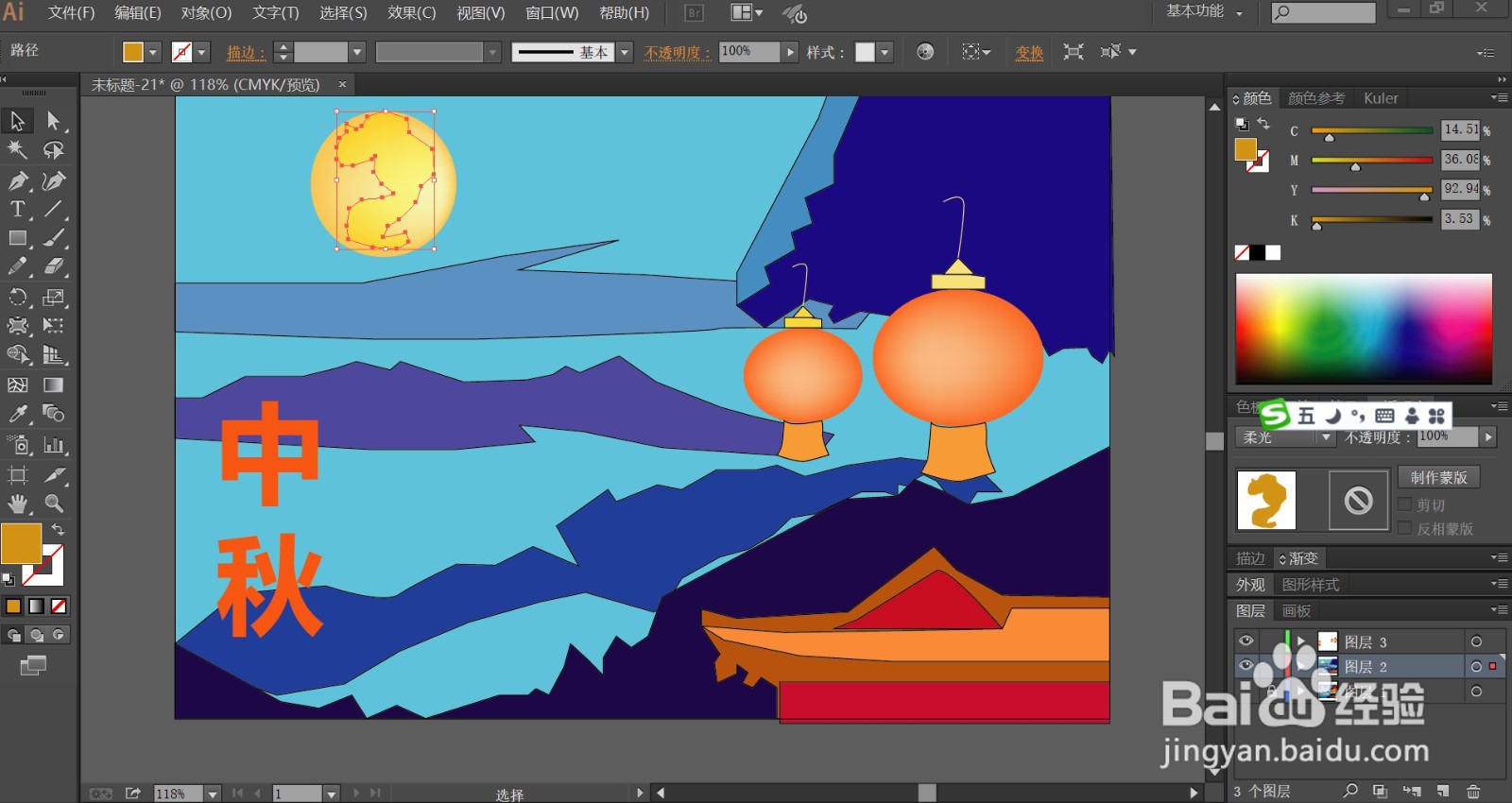The height and width of the screenshot is (803, 1512).
Task: Click the 制作蒙版 button
Action: click(x=1439, y=477)
